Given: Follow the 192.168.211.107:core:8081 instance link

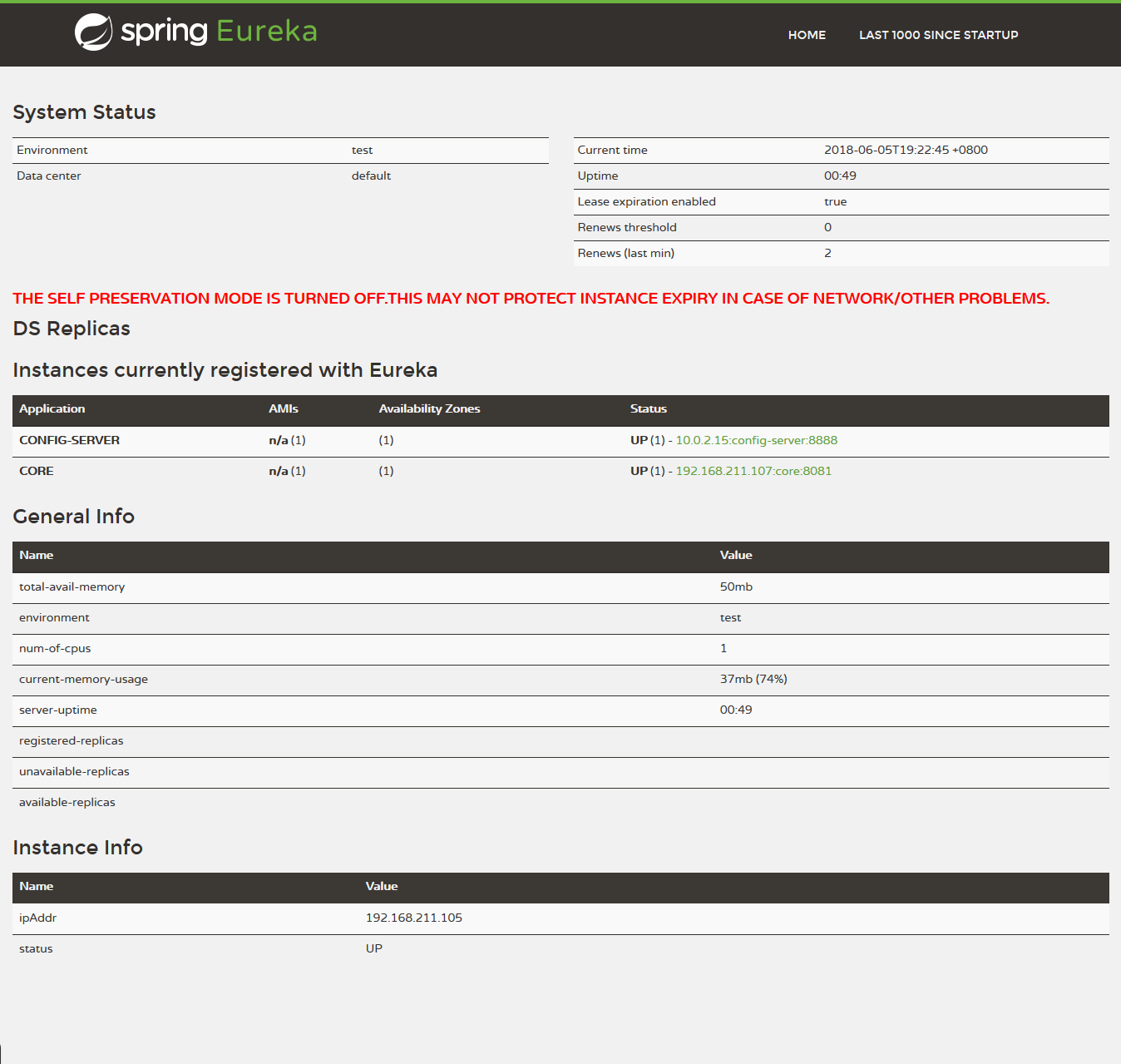Looking at the screenshot, I should (x=753, y=471).
